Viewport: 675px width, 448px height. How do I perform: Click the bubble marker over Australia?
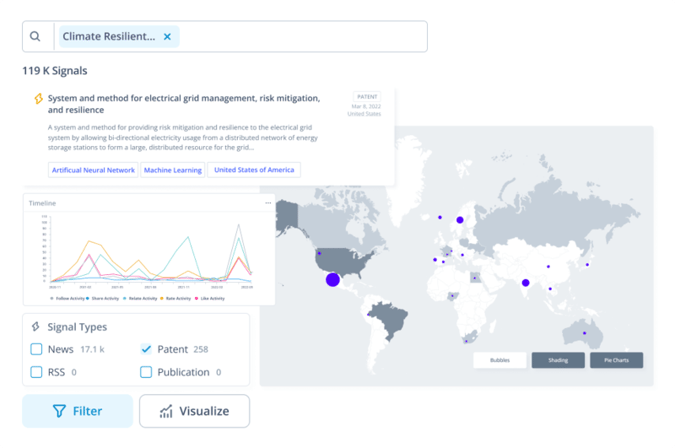point(585,333)
